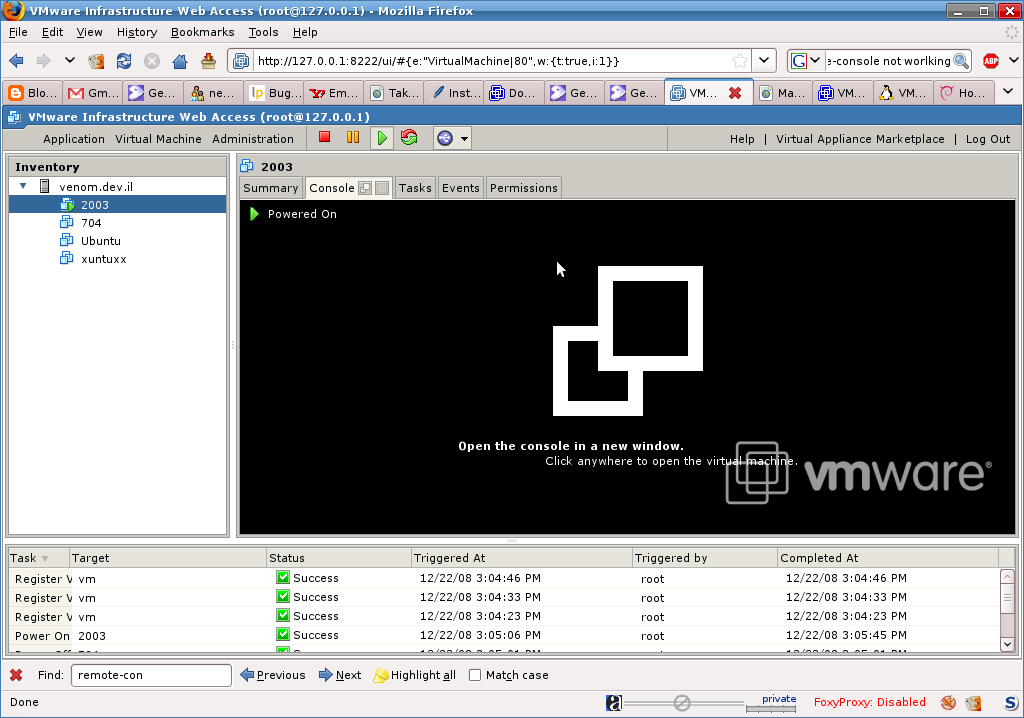Click the address bar URL field
The image size is (1024, 718).
tap(490, 61)
